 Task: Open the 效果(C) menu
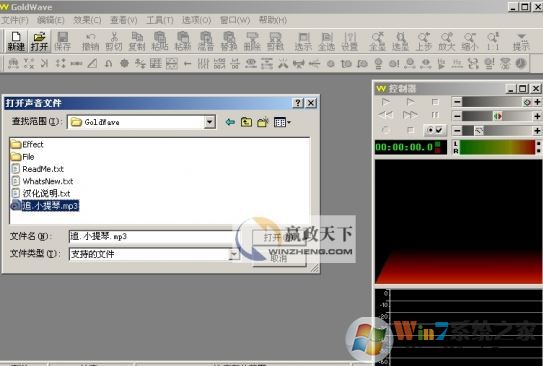(x=87, y=20)
